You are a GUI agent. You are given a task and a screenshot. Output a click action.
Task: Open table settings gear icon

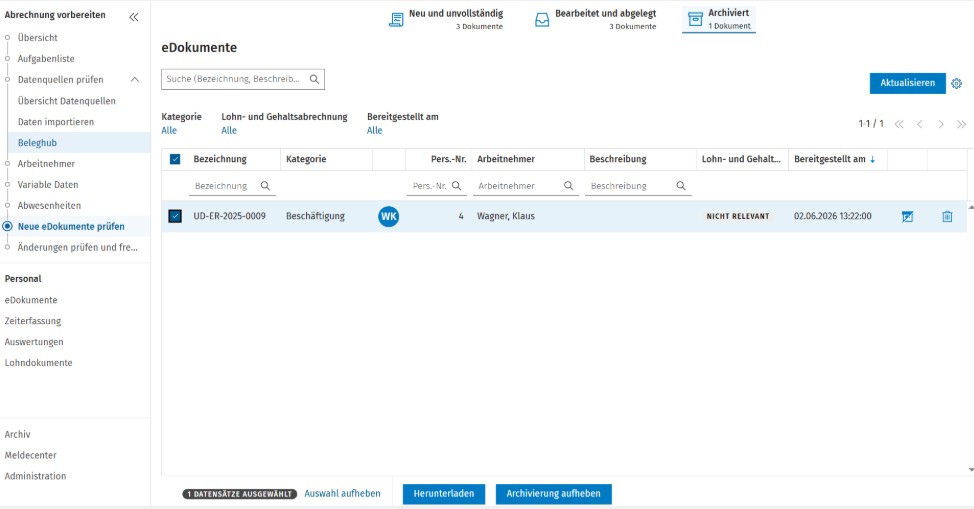956,83
